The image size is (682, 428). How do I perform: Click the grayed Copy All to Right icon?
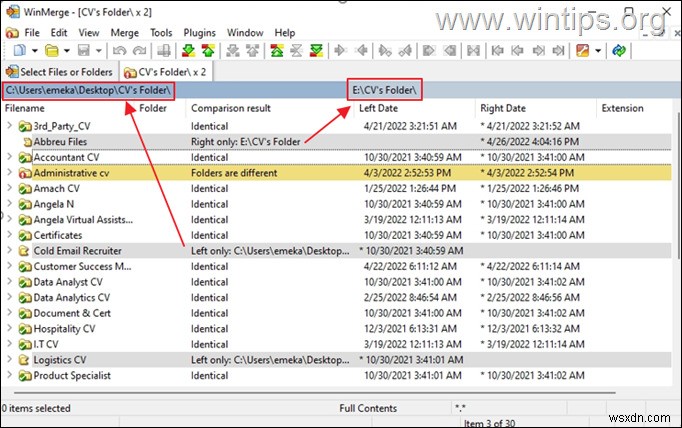(x=429, y=51)
